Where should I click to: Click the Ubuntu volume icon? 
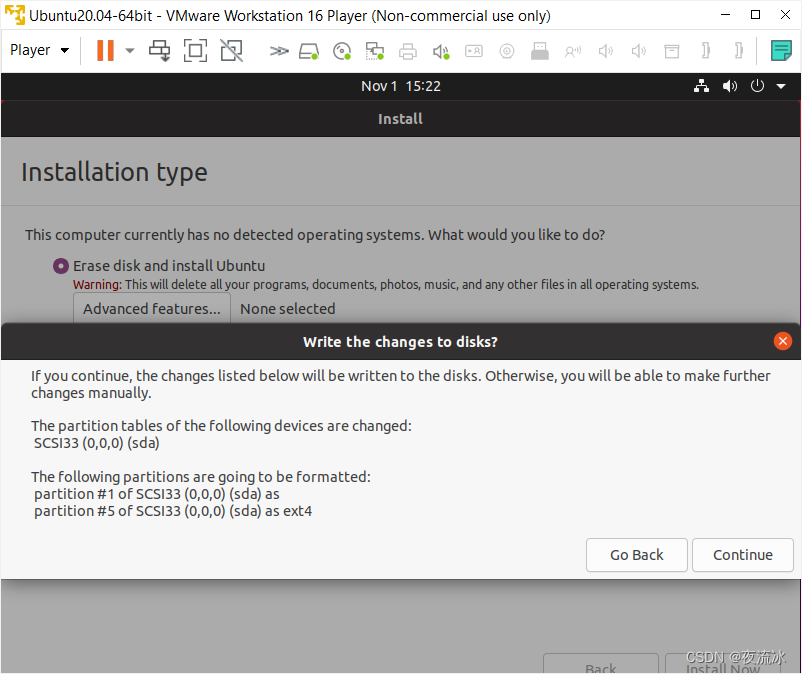[730, 86]
